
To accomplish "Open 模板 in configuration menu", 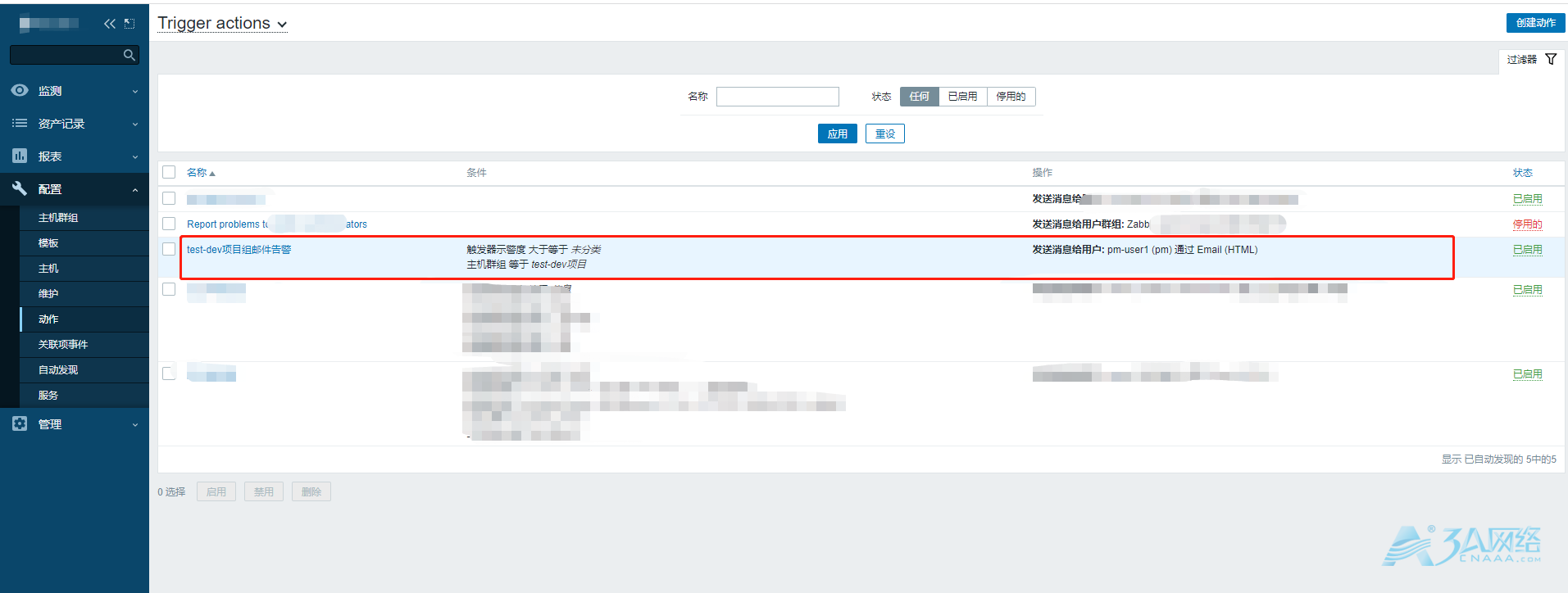I will click(48, 243).
